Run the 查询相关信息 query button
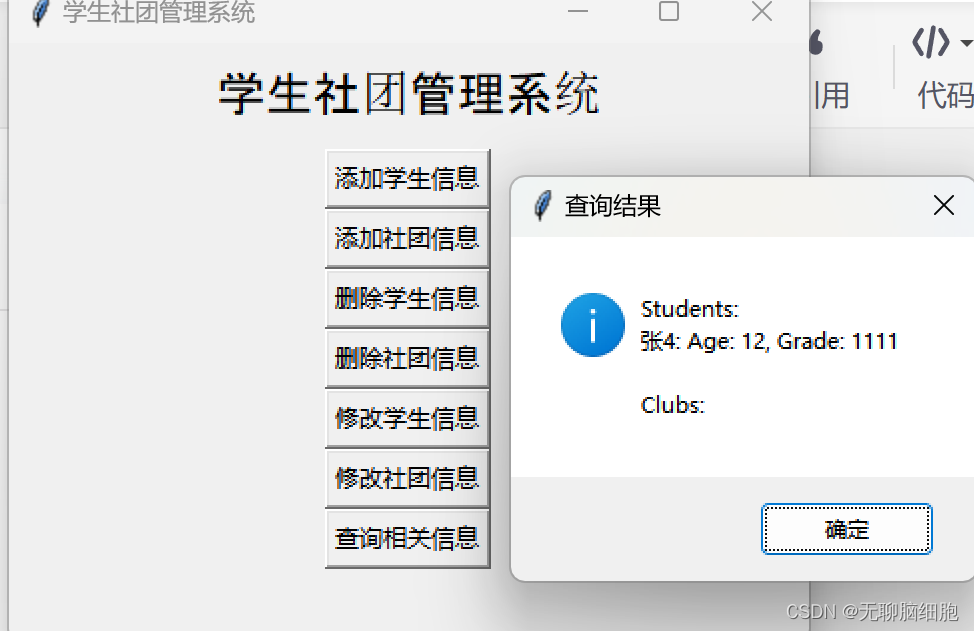This screenshot has width=974, height=631. (x=407, y=538)
